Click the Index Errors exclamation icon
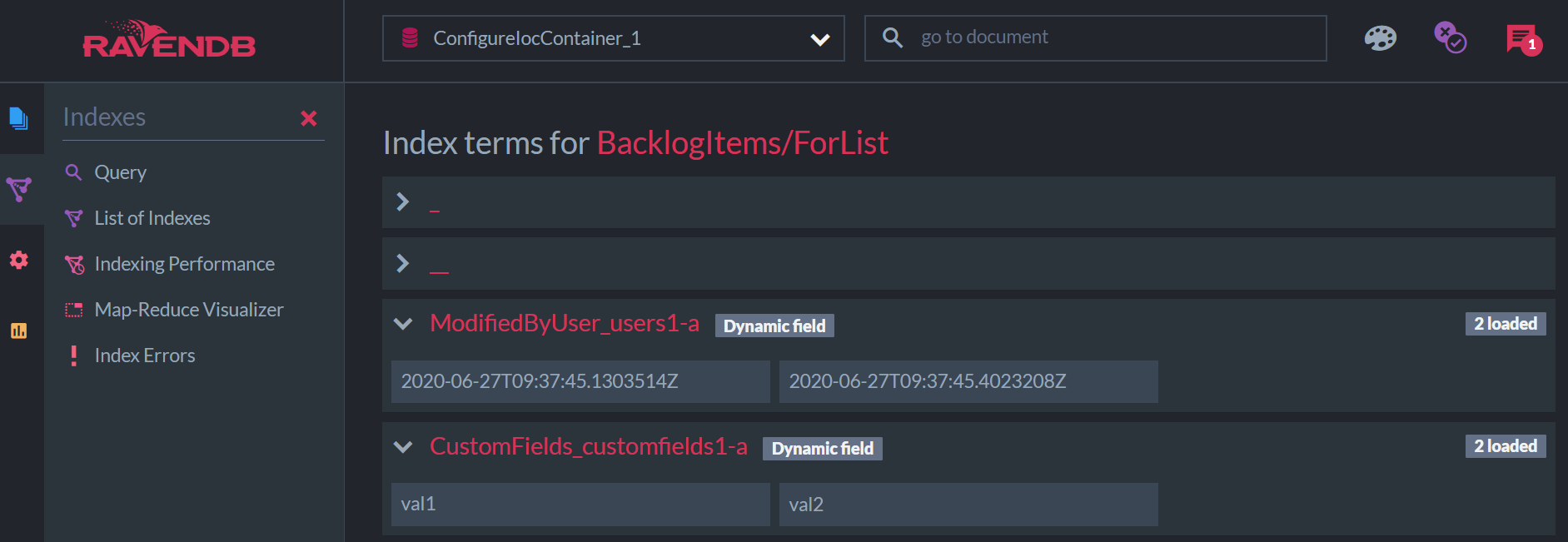The height and width of the screenshot is (542, 1568). coord(74,356)
